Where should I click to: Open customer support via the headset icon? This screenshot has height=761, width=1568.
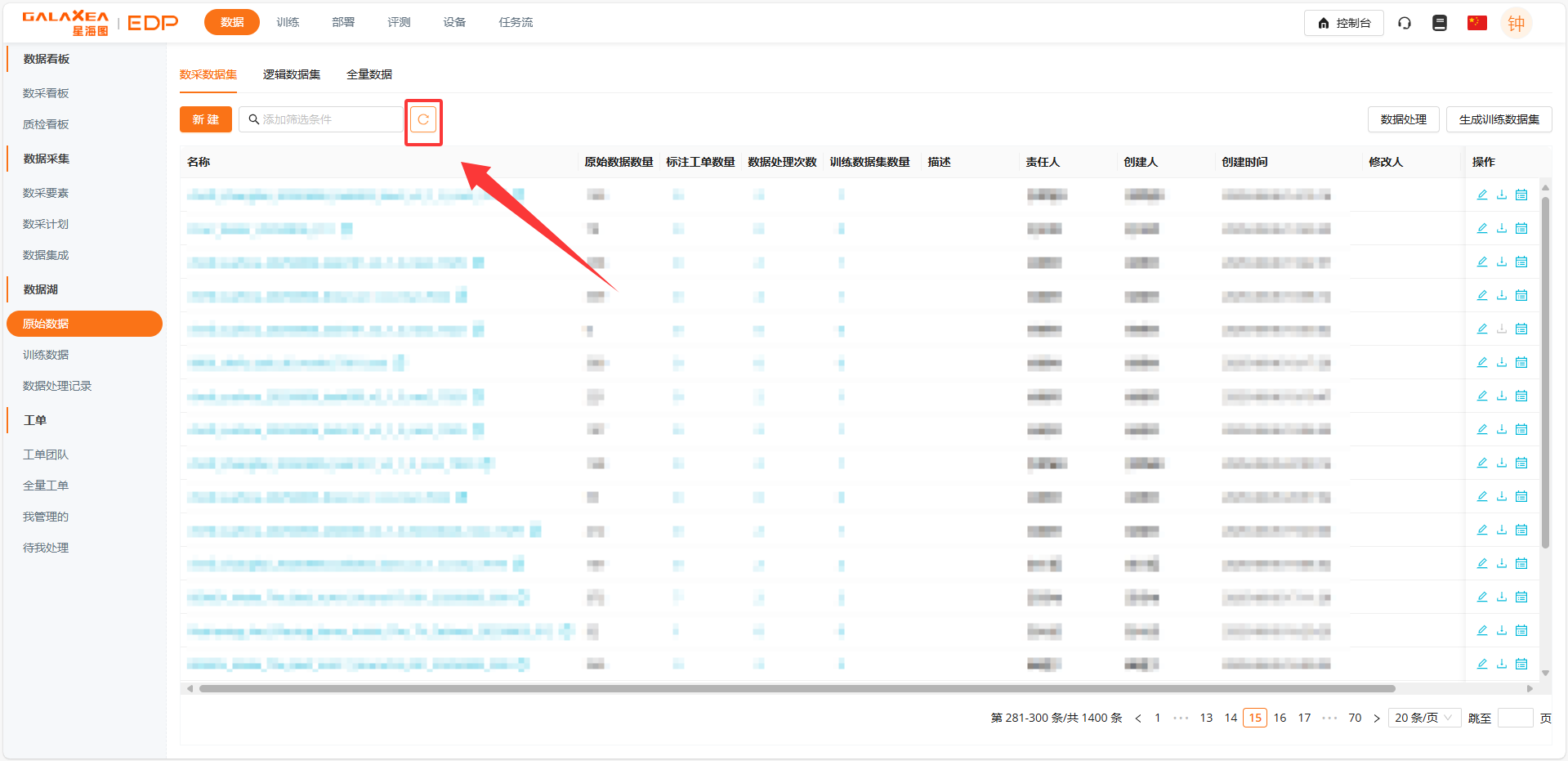pyautogui.click(x=1405, y=23)
